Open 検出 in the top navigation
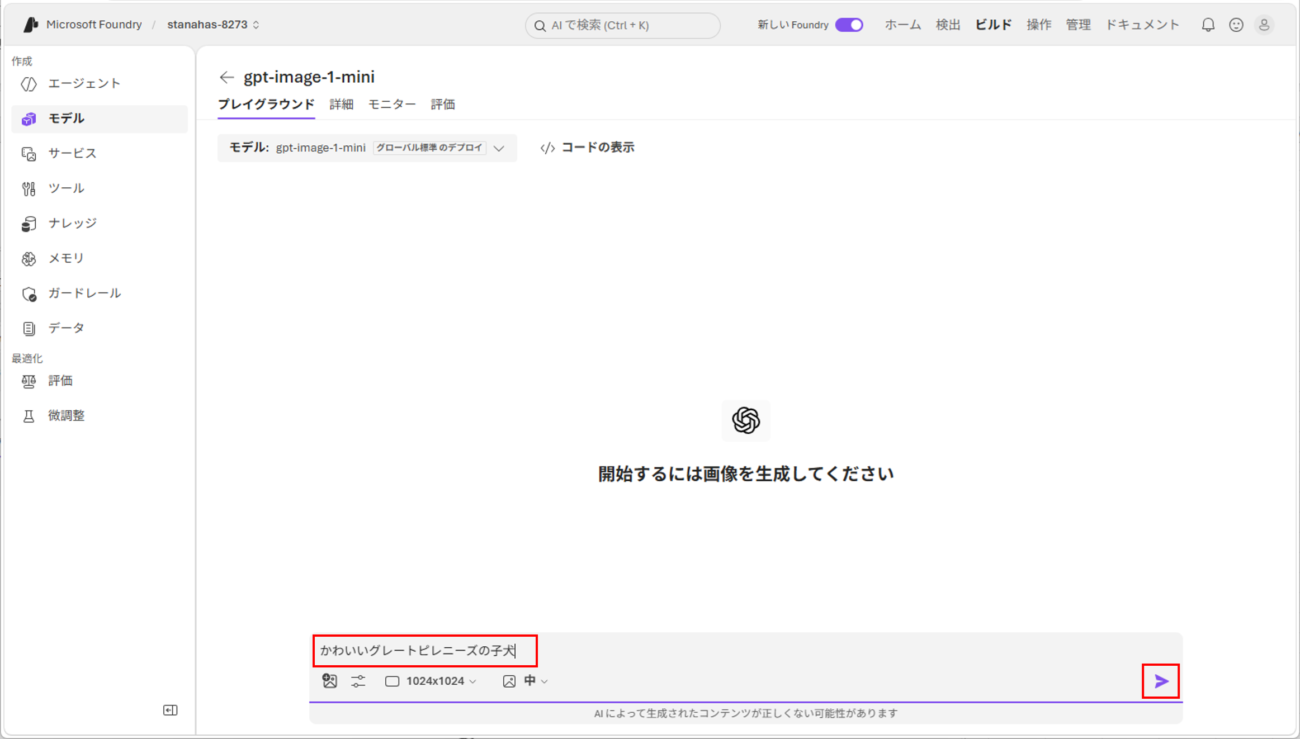This screenshot has height=739, width=1300. click(x=948, y=25)
